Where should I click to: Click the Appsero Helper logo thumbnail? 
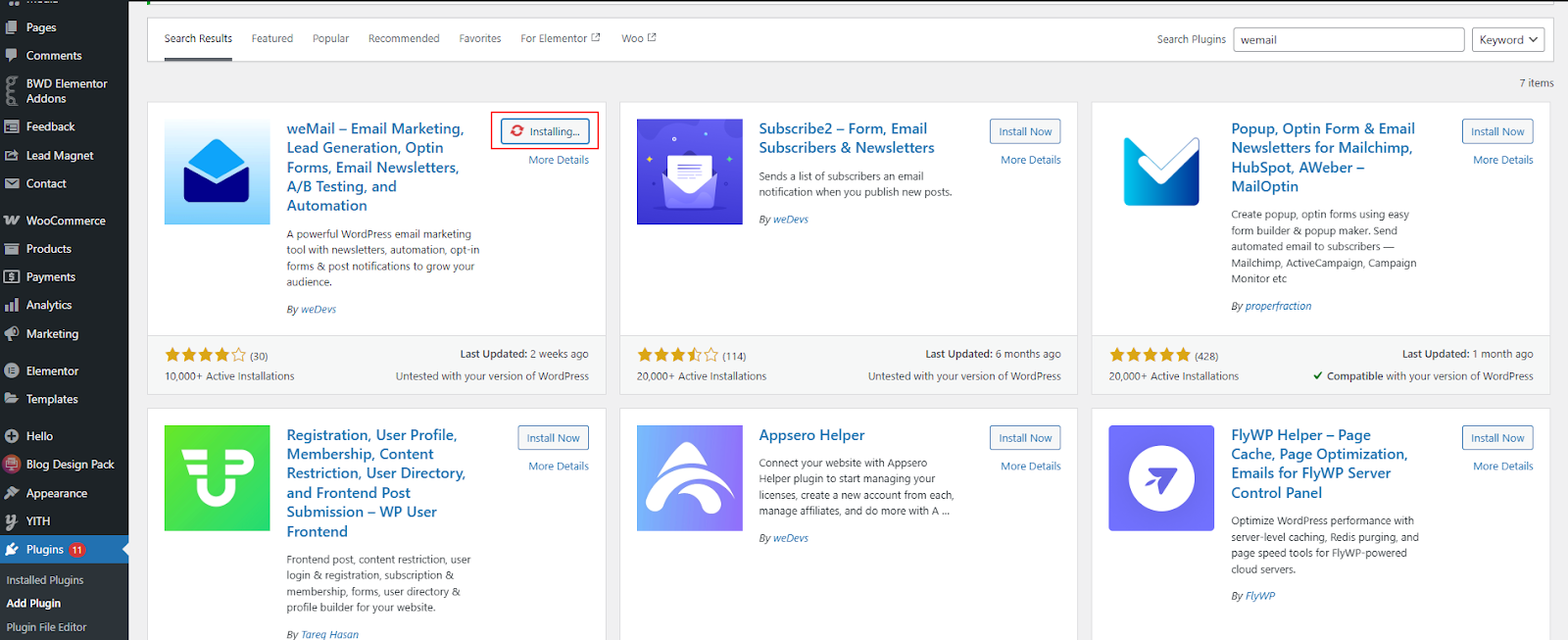(x=689, y=477)
